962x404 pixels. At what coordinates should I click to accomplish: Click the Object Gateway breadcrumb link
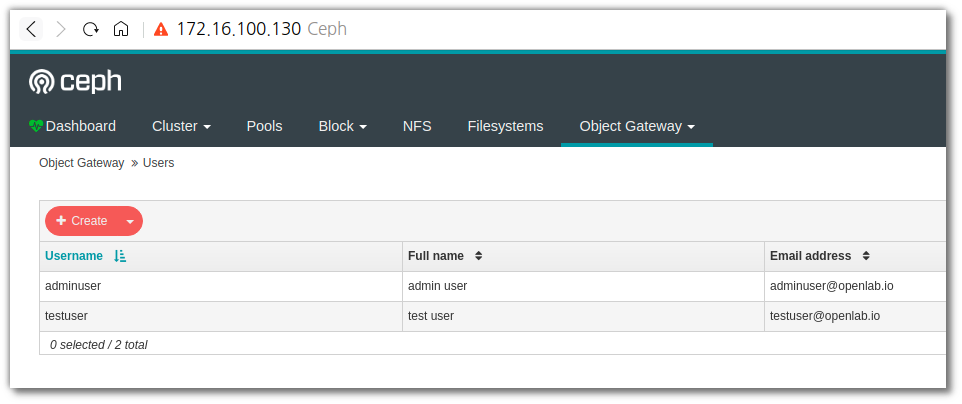pos(82,163)
